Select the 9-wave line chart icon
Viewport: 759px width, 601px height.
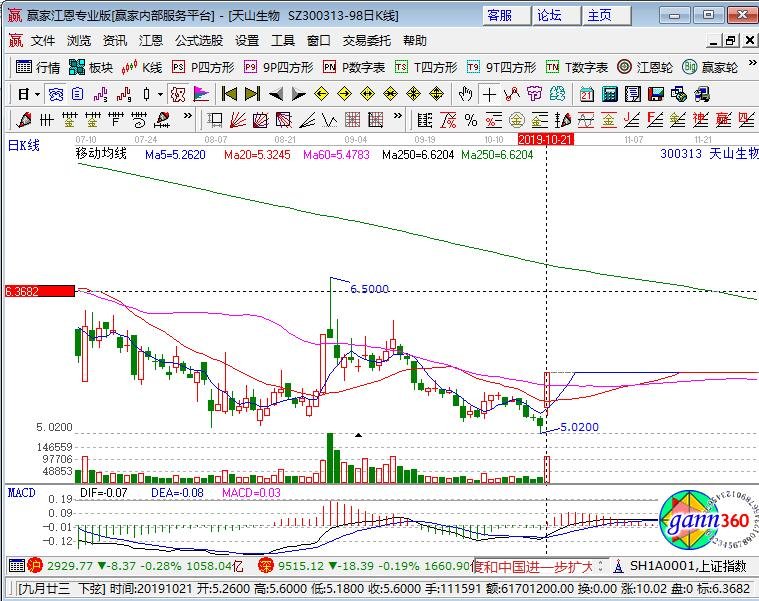click(x=123, y=94)
